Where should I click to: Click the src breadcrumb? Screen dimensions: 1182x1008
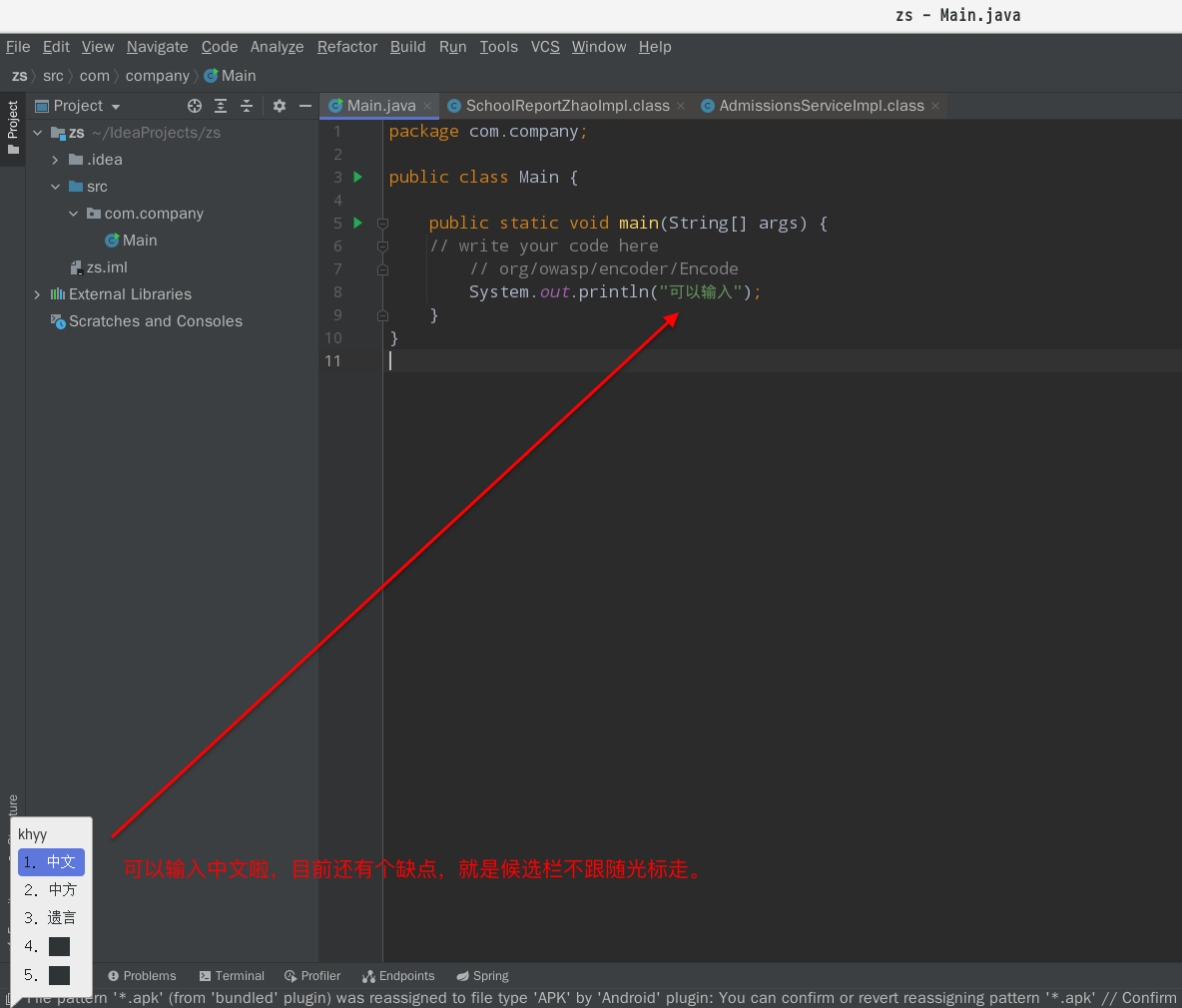click(x=53, y=76)
